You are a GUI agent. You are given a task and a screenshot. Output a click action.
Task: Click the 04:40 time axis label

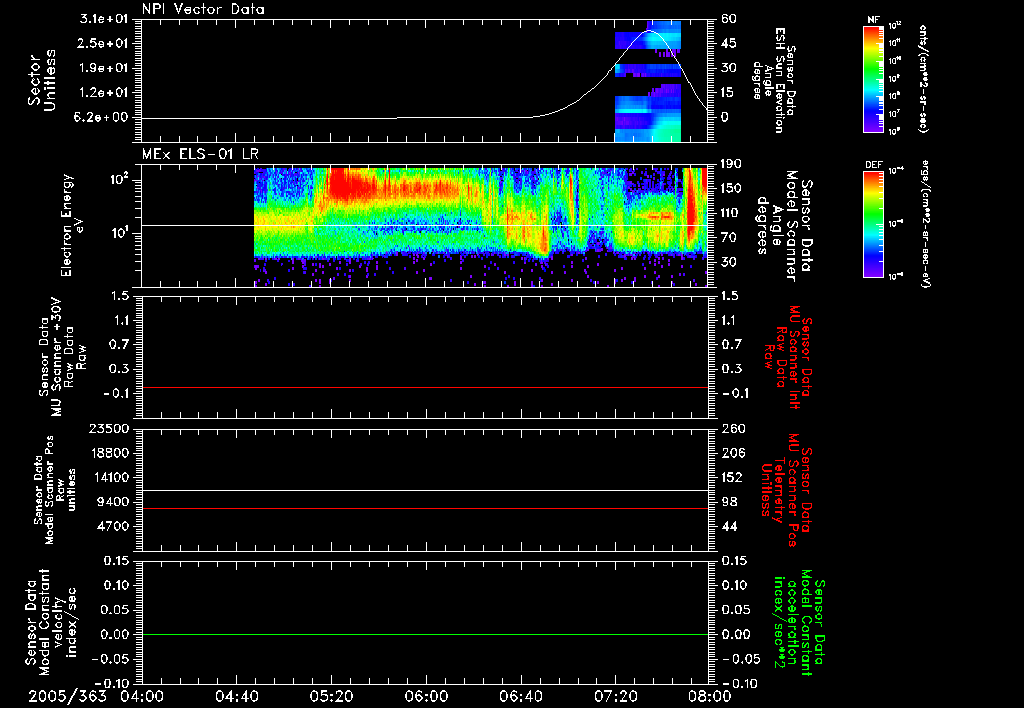pyautogui.click(x=236, y=696)
